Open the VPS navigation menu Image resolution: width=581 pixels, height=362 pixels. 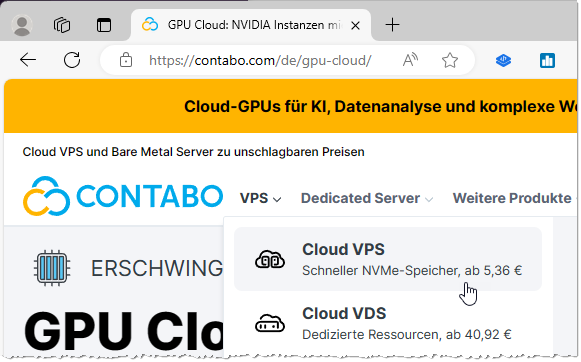tap(260, 198)
